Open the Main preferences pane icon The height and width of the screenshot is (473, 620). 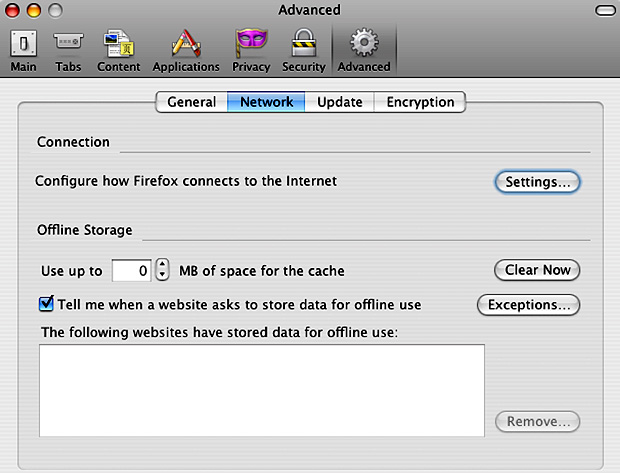point(23,44)
